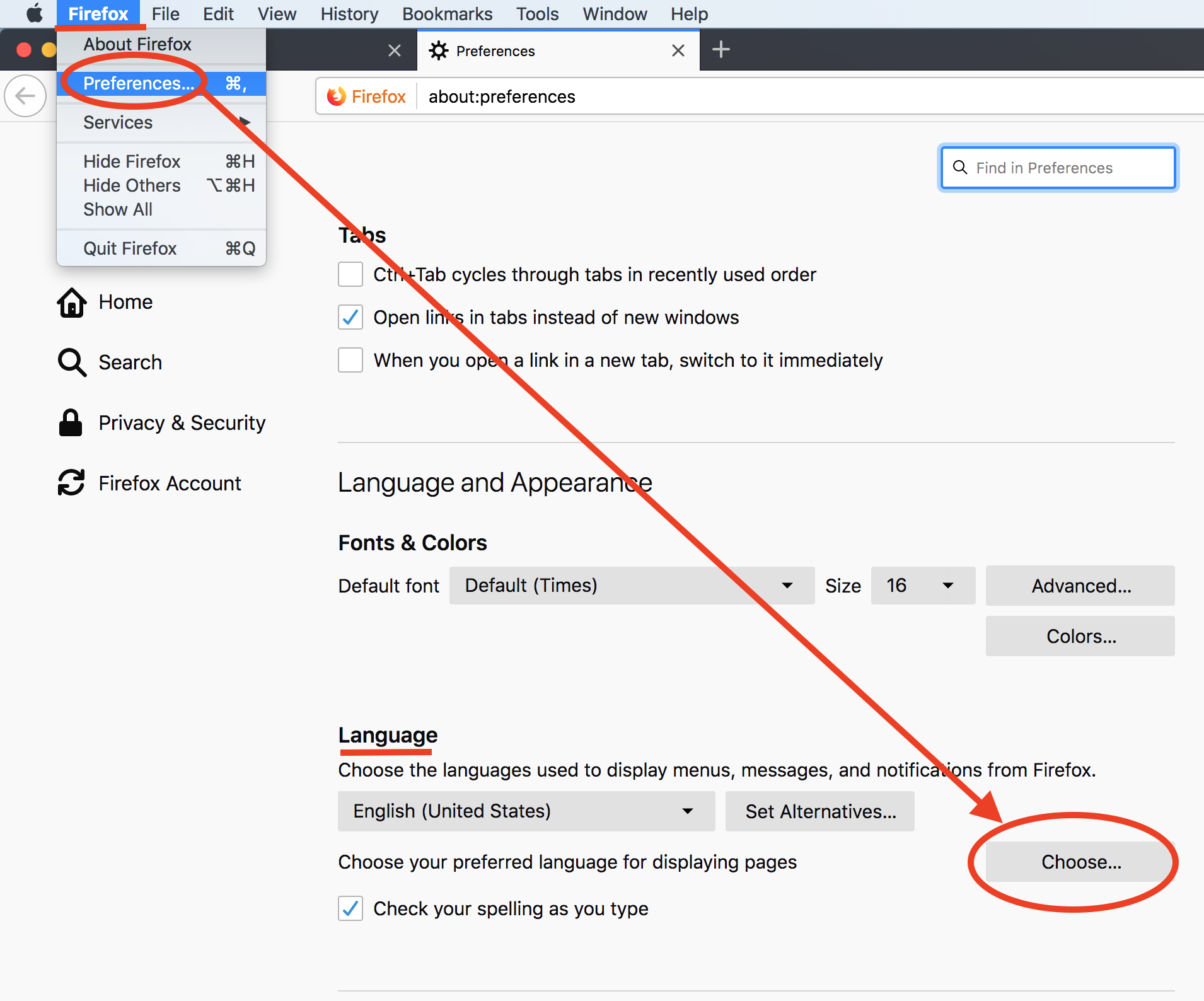Open the Apple menu

tap(35, 13)
